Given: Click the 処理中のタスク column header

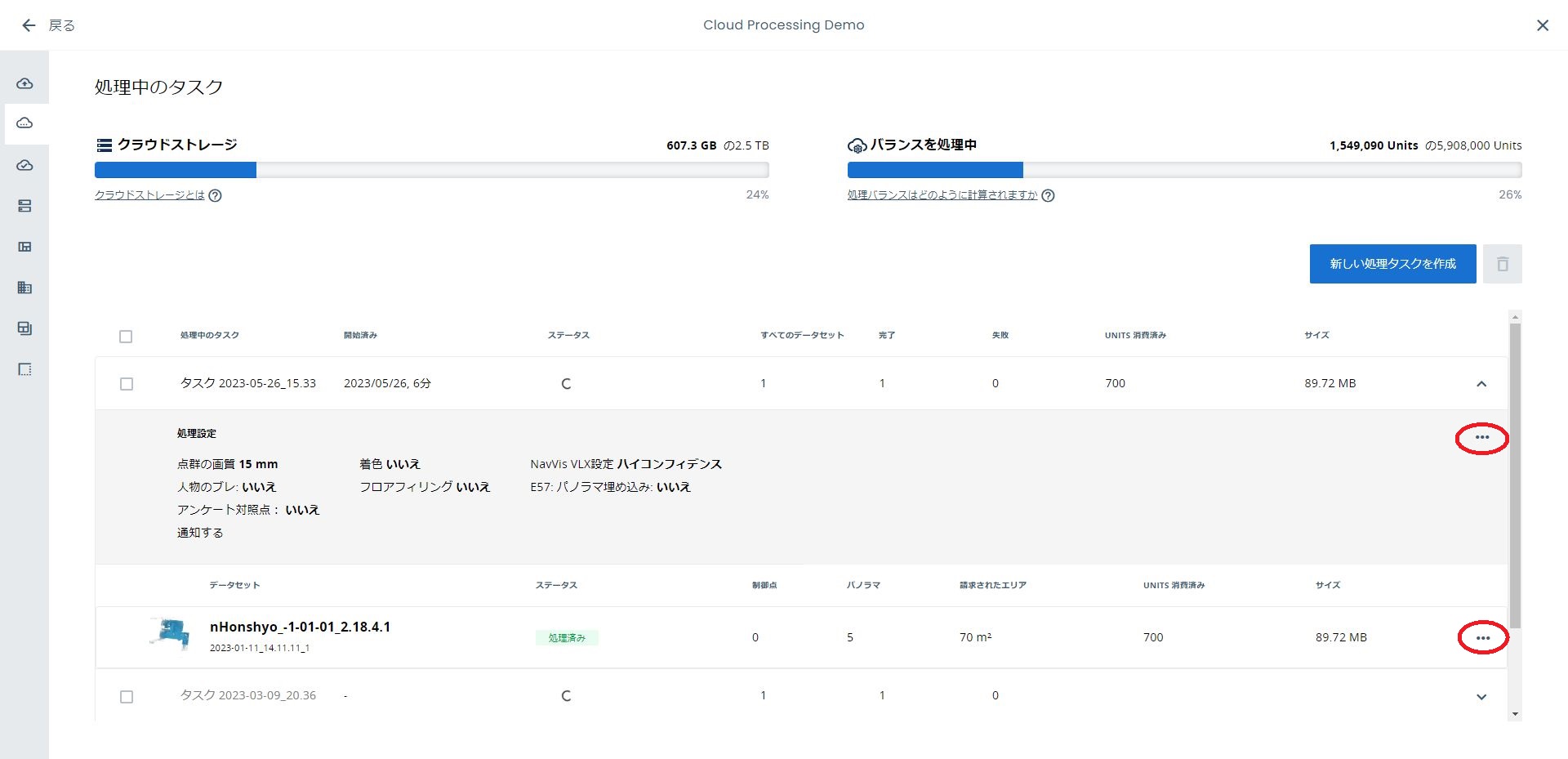Looking at the screenshot, I should [x=210, y=335].
